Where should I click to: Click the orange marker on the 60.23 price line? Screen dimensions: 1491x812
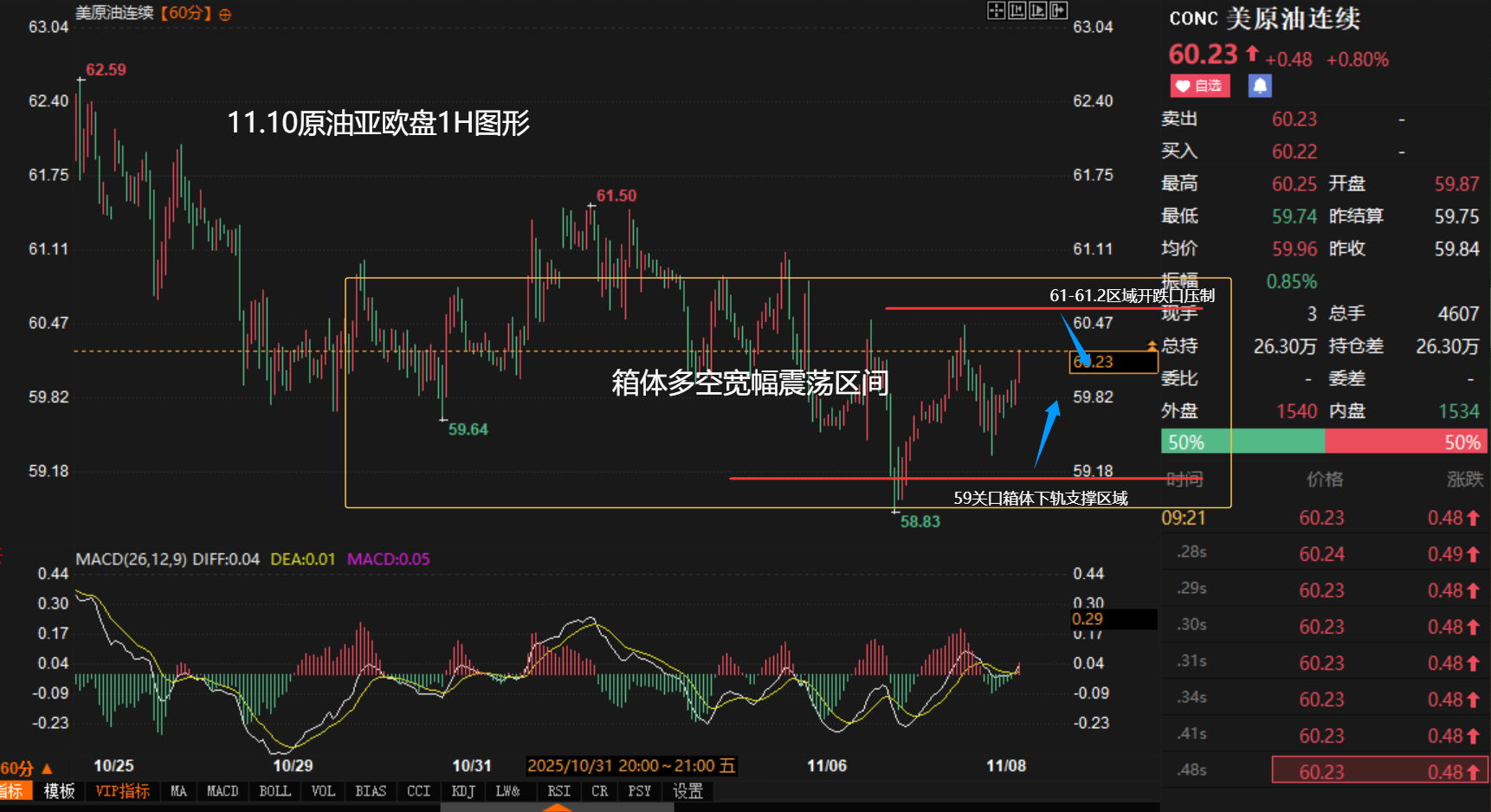tap(1152, 345)
